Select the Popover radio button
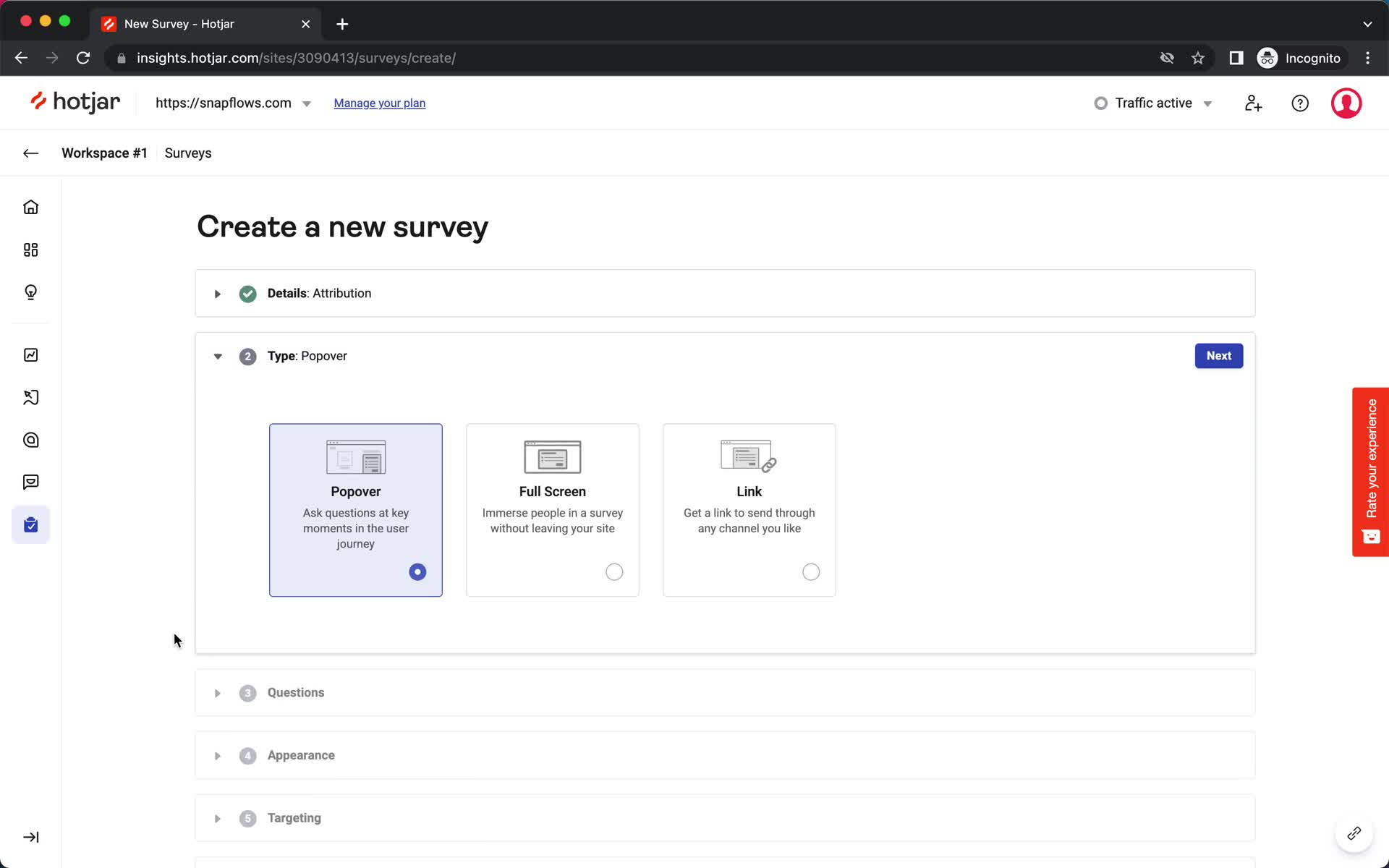The height and width of the screenshot is (868, 1389). coord(417,571)
